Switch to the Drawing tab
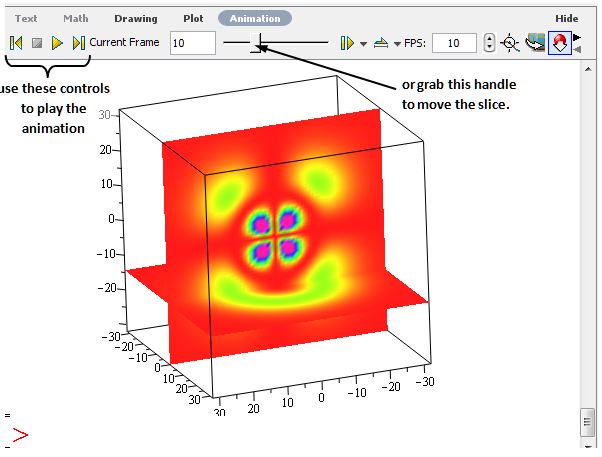 click(x=135, y=18)
